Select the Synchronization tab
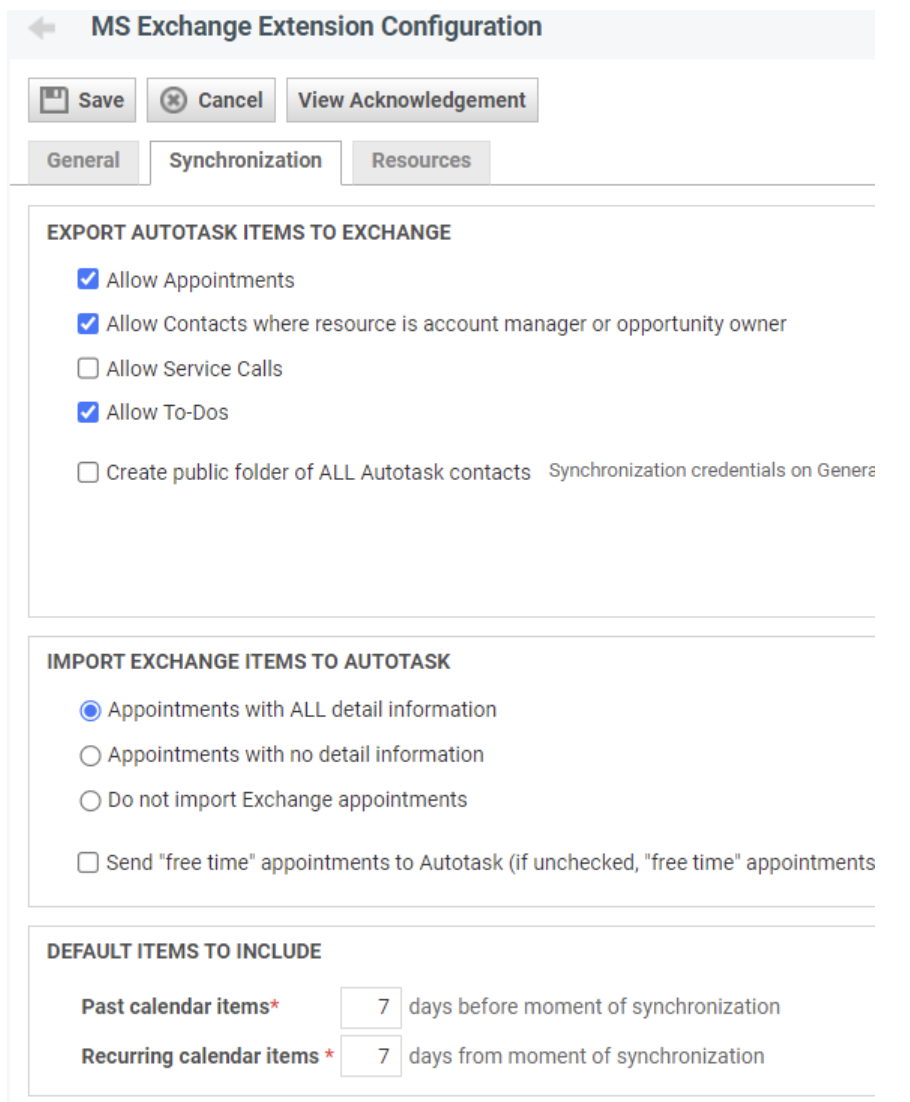The width and height of the screenshot is (910, 1102). 245,161
